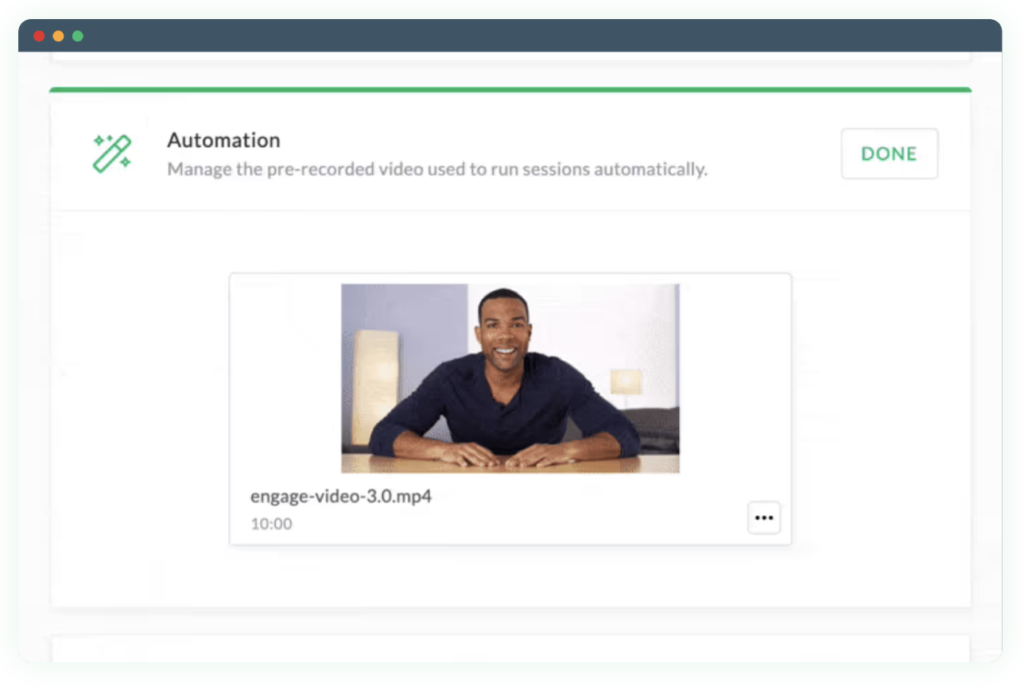Click the green bar atop Automation section
Screen dimensions: 1024x690
(x=510, y=89)
